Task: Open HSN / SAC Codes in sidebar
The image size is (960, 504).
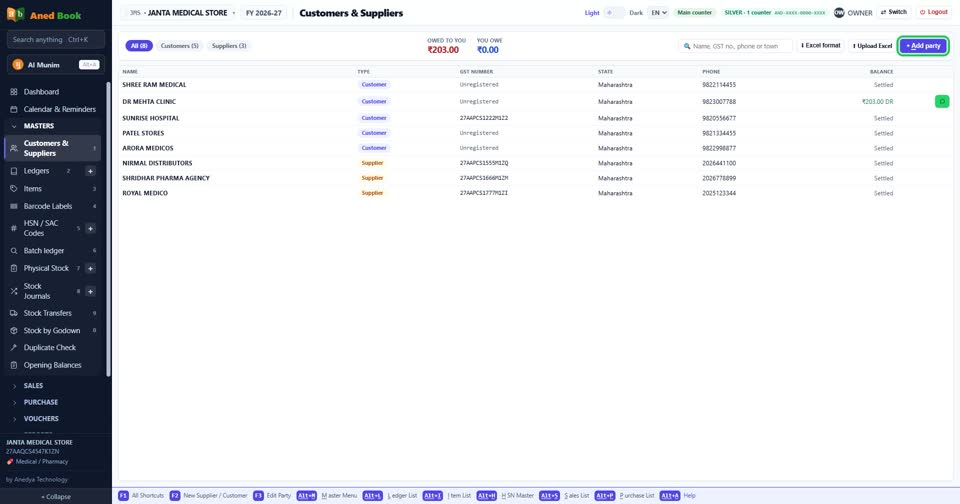Action: (x=41, y=228)
